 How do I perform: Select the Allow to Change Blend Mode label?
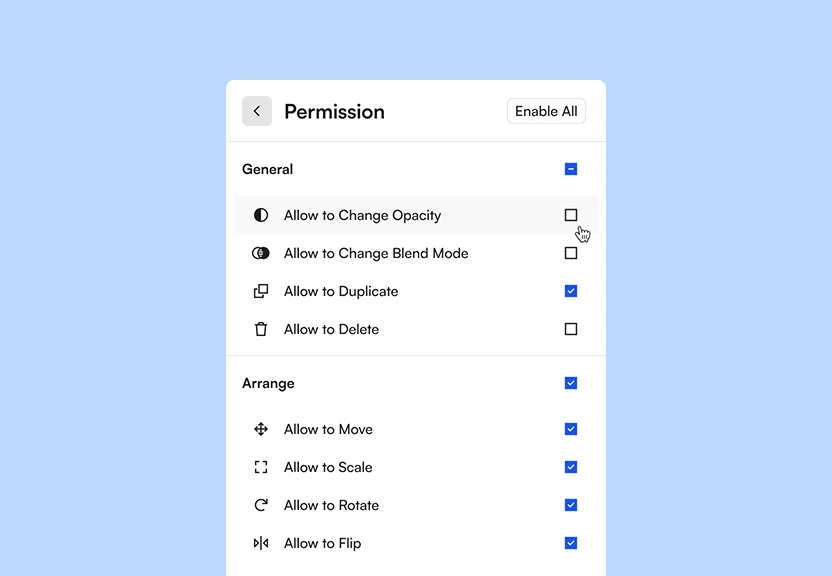[376, 254]
